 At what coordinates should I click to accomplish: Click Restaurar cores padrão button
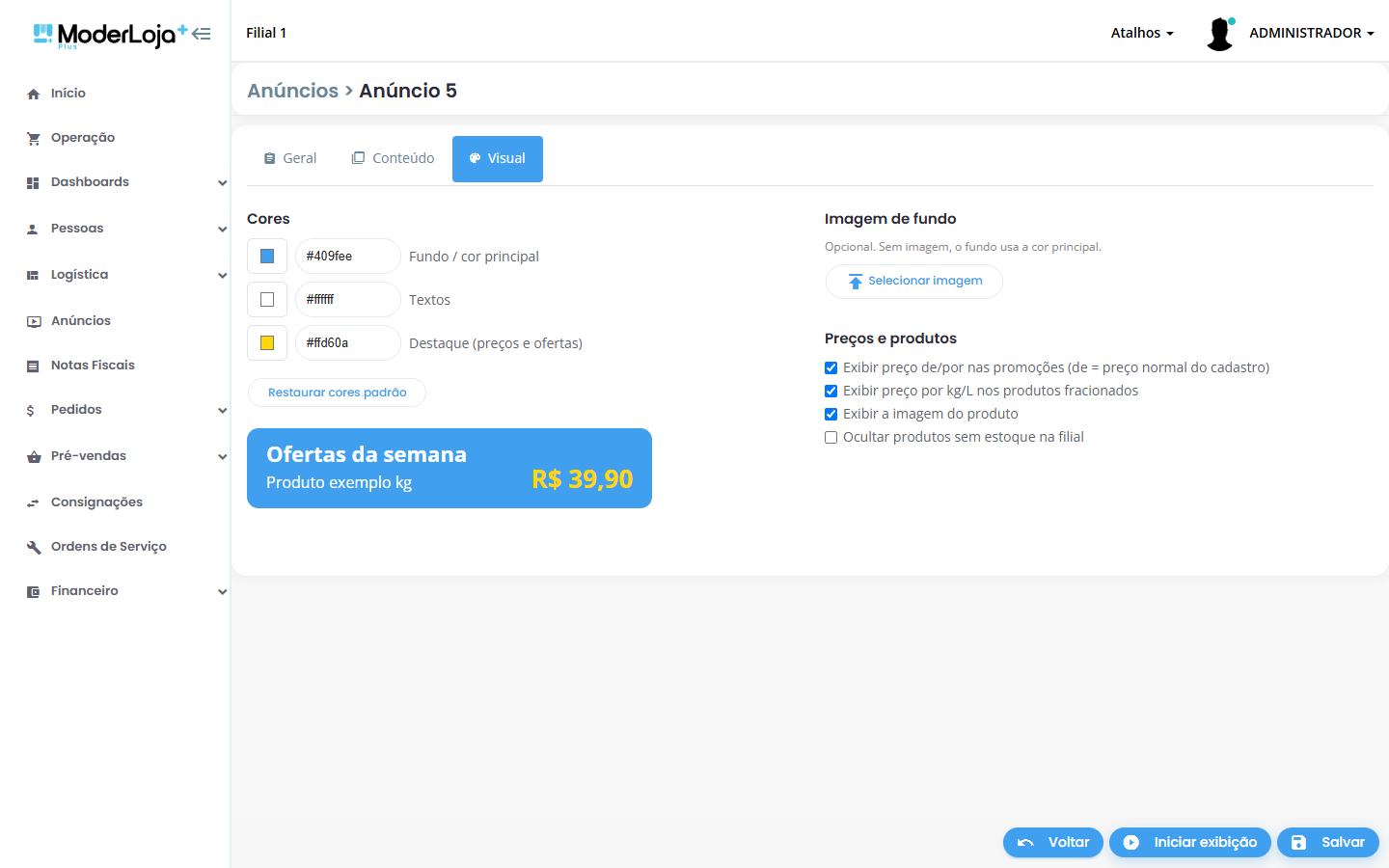337,393
